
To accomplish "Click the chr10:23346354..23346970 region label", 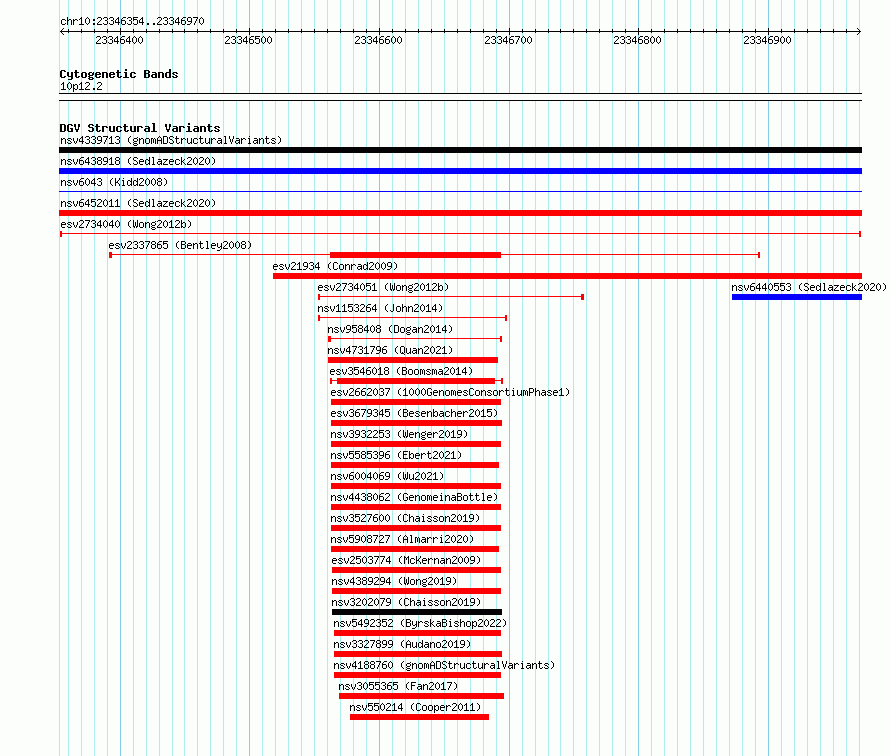I will (x=132, y=21).
